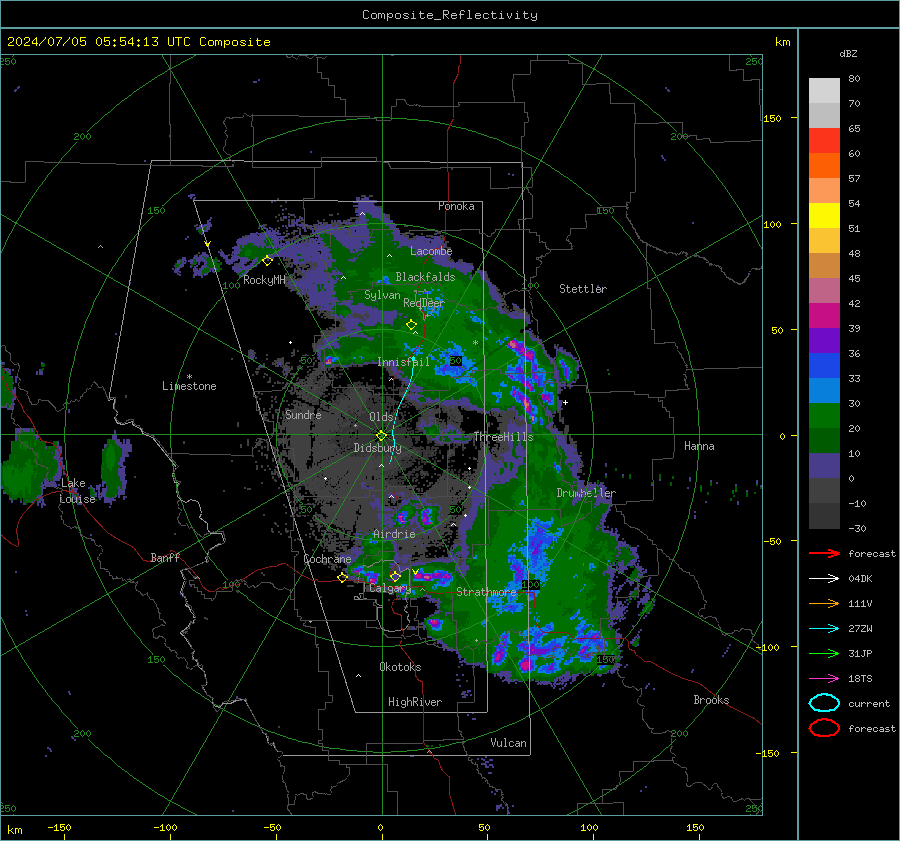Select the Banff label
This screenshot has height=841, width=900.
point(165,557)
